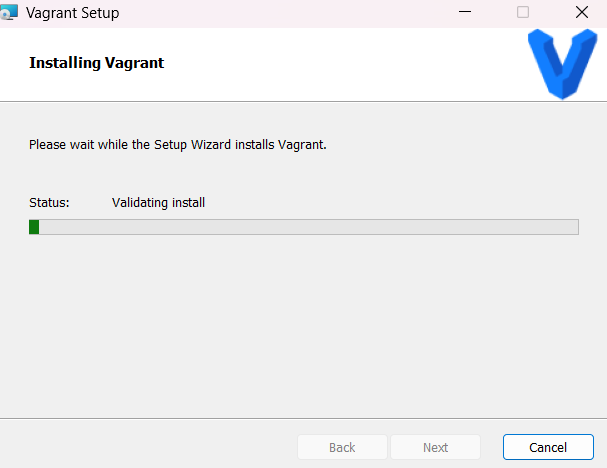Click the empty title bar area beside the title
This screenshot has width=607, height=468.
tap(280, 13)
